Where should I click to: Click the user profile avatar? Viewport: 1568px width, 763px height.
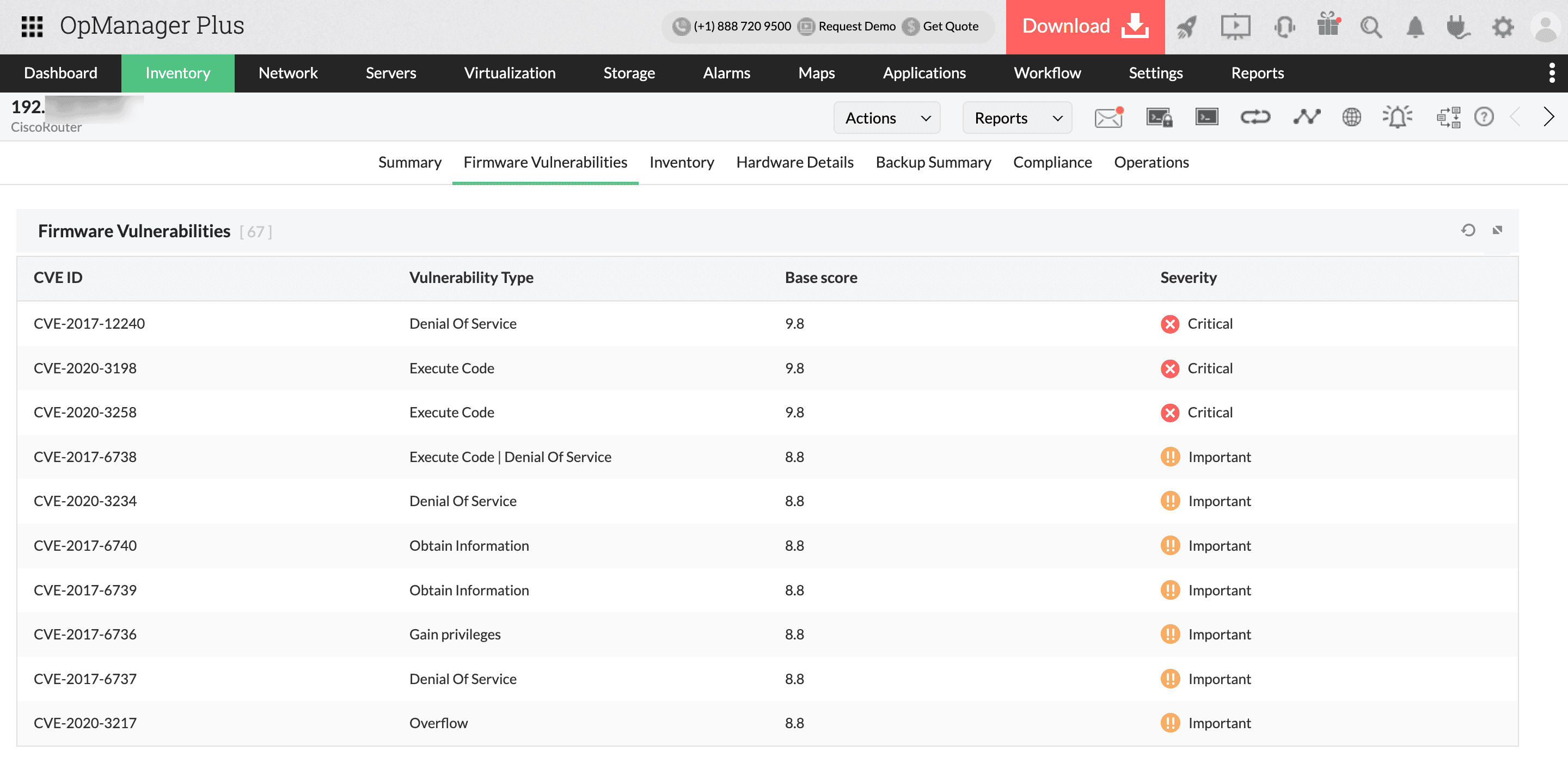pos(1546,27)
